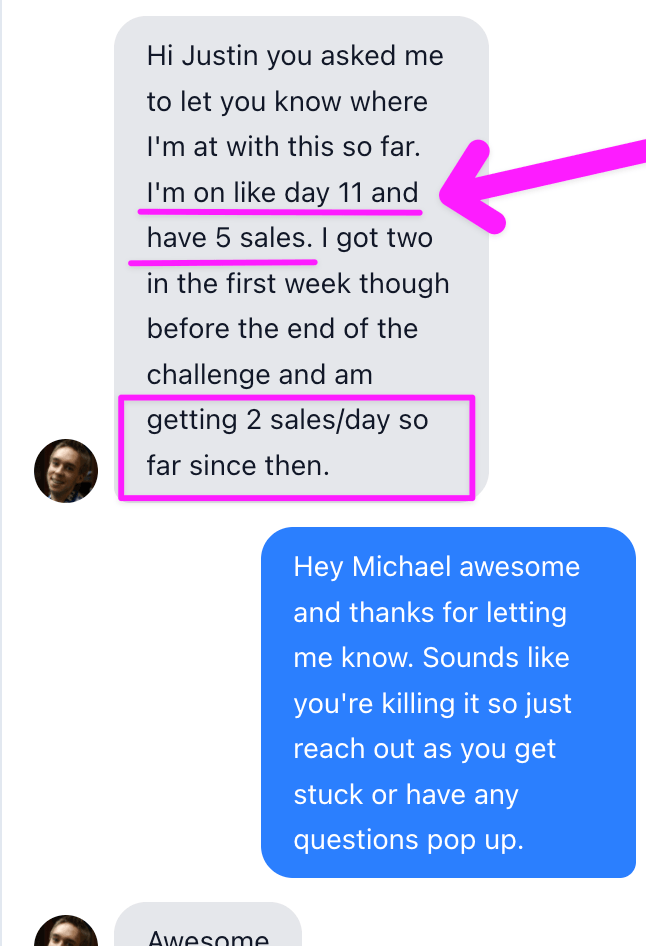Click the 'stuck or have any' line
The width and height of the screenshot is (646, 946).
(405, 795)
